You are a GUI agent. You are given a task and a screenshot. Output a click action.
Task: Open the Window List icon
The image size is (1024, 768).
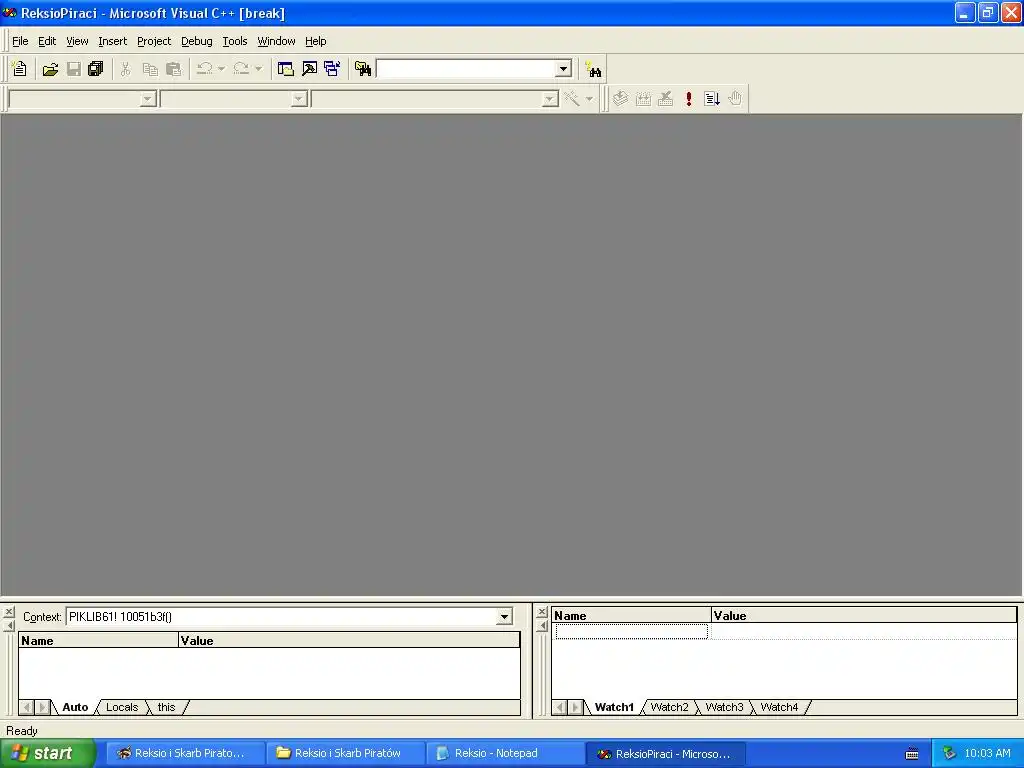[332, 69]
